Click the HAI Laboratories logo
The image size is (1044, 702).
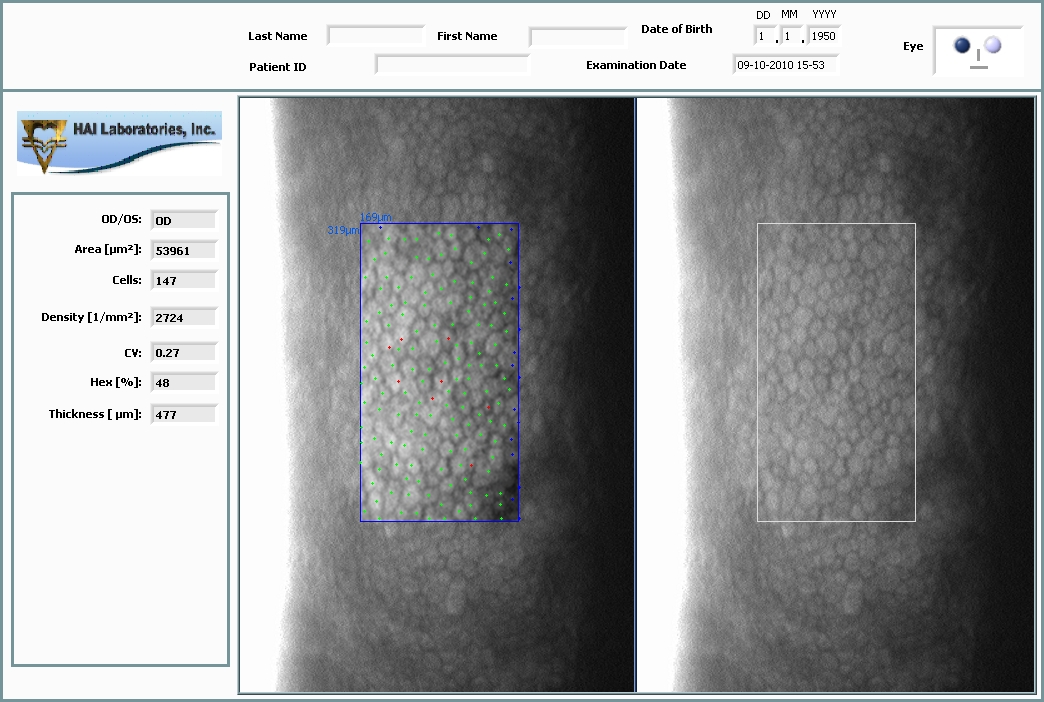coord(119,143)
